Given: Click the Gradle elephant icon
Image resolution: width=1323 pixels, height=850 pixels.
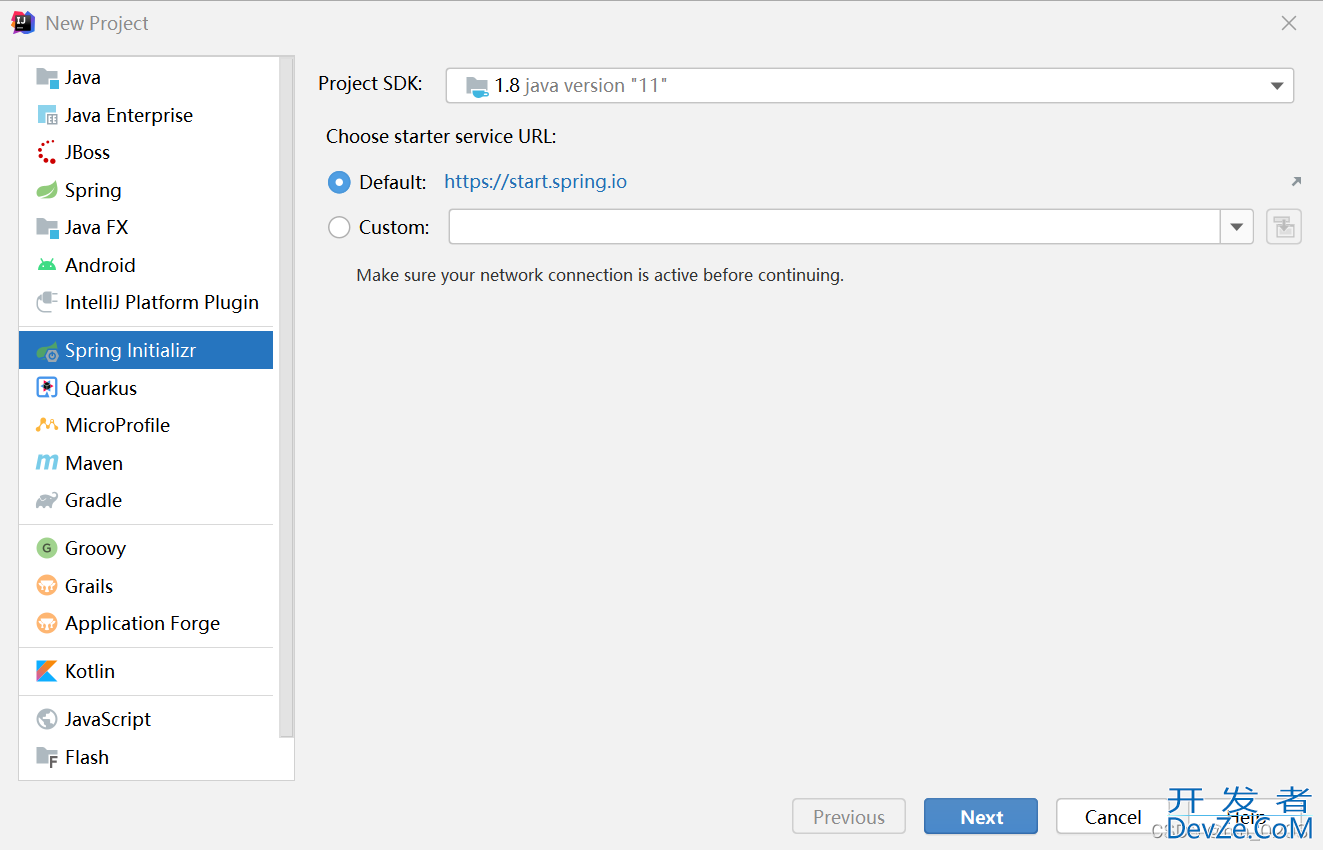Looking at the screenshot, I should 47,500.
